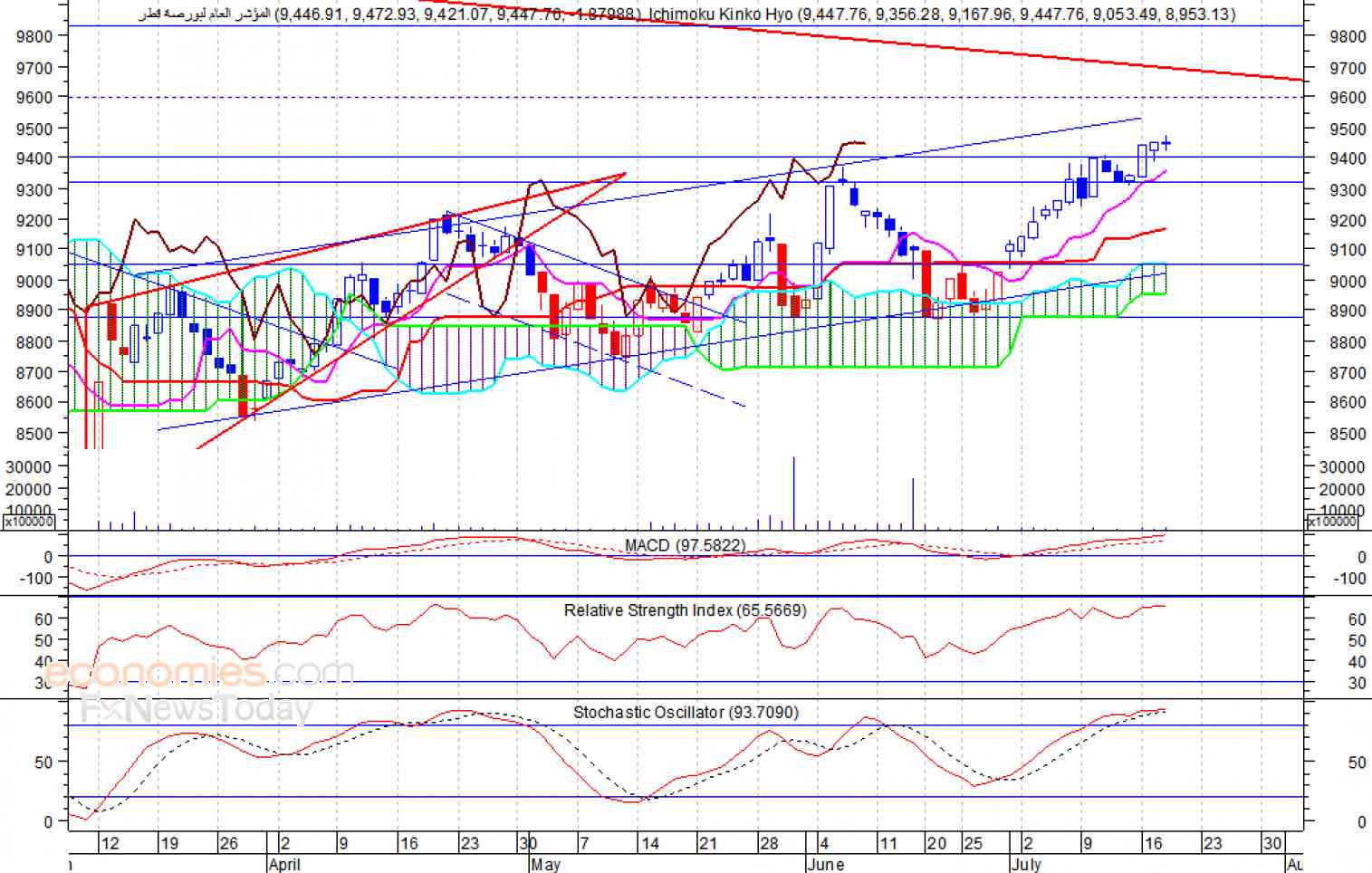This screenshot has height=873, width=1372.
Task: Click 20000 on the right volume axis
Action: pyautogui.click(x=1342, y=490)
